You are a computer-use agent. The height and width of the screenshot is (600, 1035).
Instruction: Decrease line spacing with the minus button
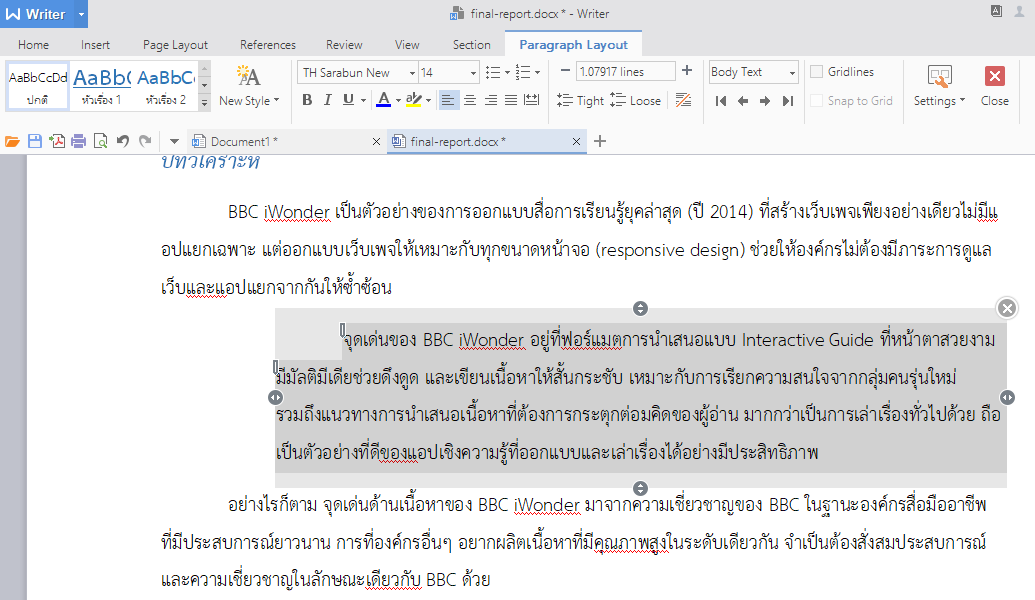tap(565, 71)
